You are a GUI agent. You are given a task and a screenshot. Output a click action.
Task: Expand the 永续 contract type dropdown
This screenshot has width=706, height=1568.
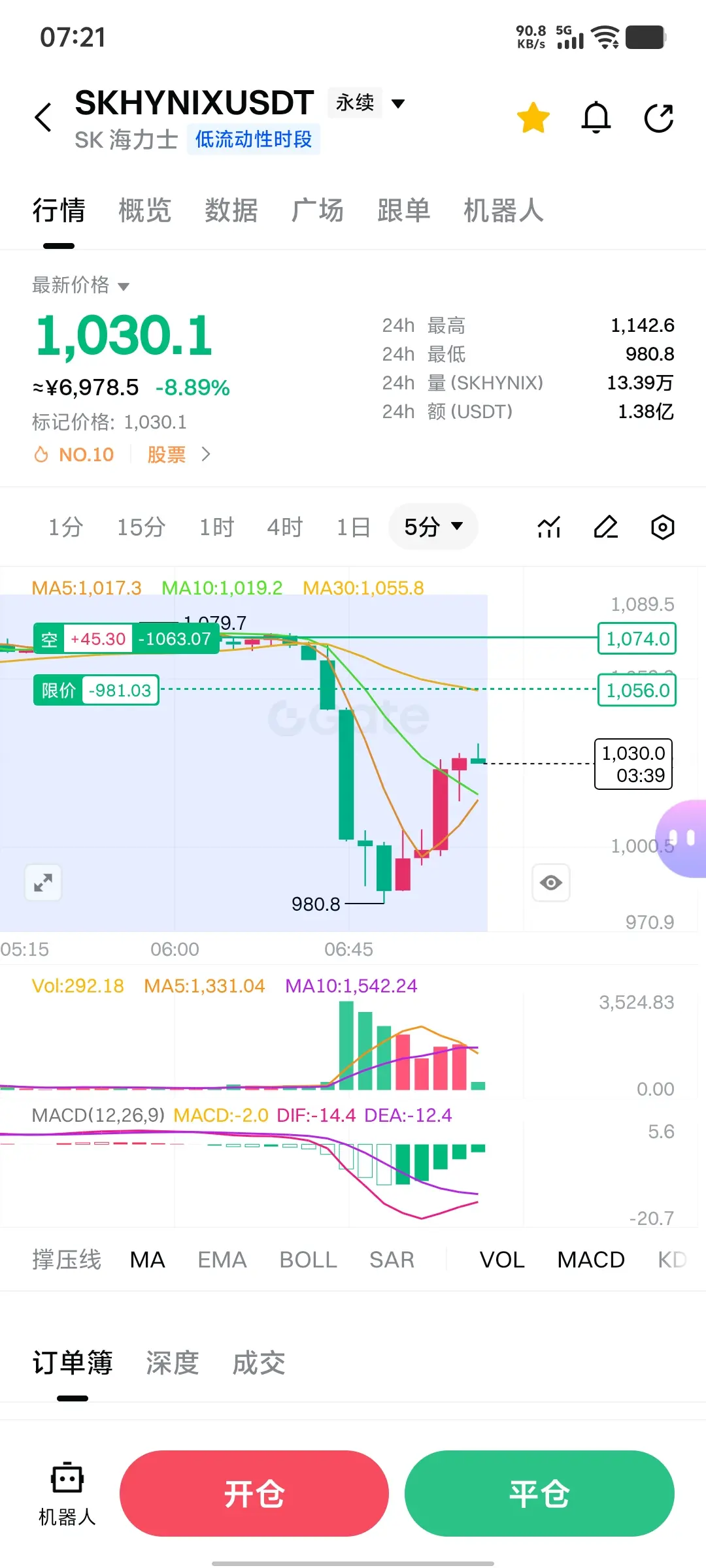click(367, 103)
